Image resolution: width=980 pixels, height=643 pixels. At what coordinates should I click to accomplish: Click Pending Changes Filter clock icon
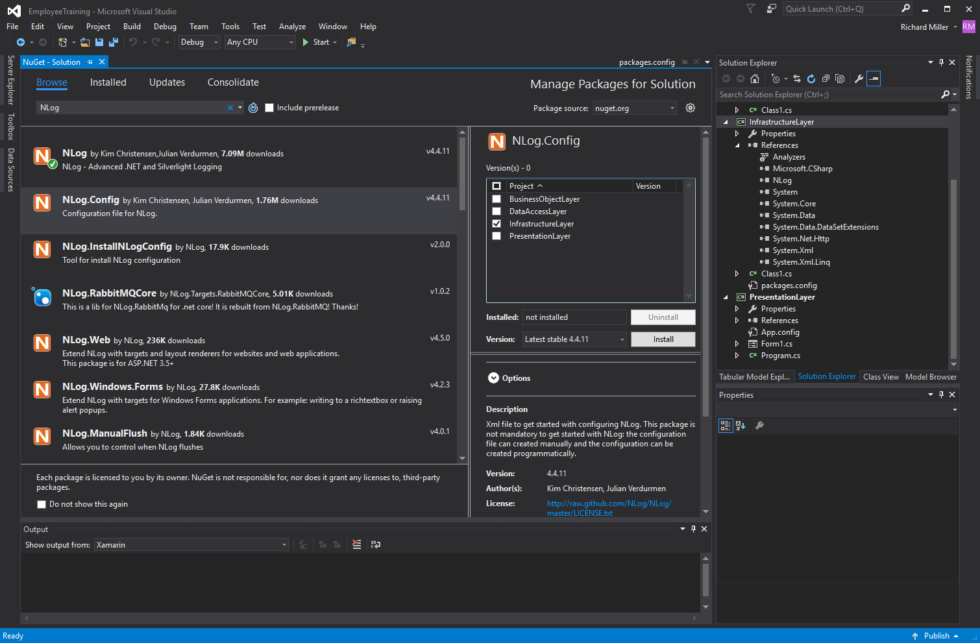[x=776, y=79]
